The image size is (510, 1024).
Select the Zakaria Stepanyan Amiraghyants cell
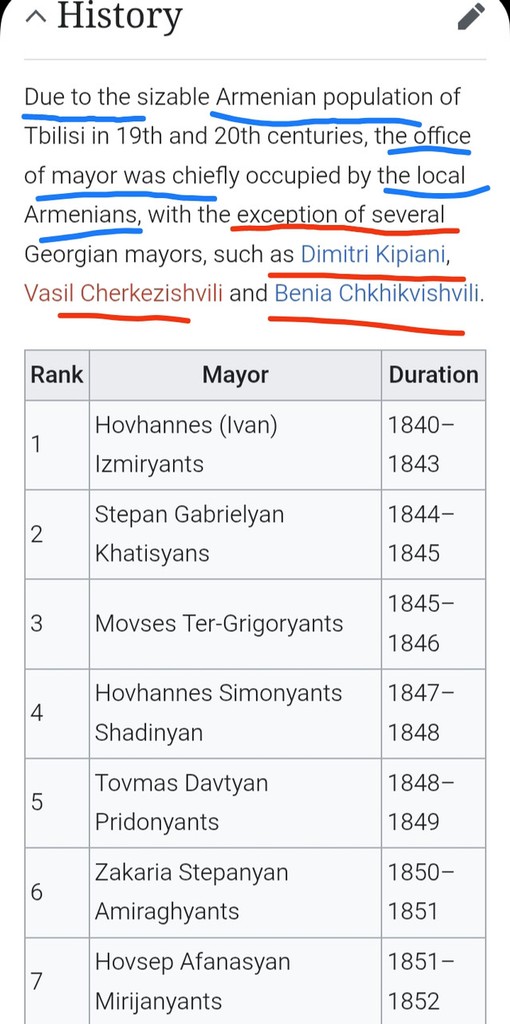click(235, 892)
